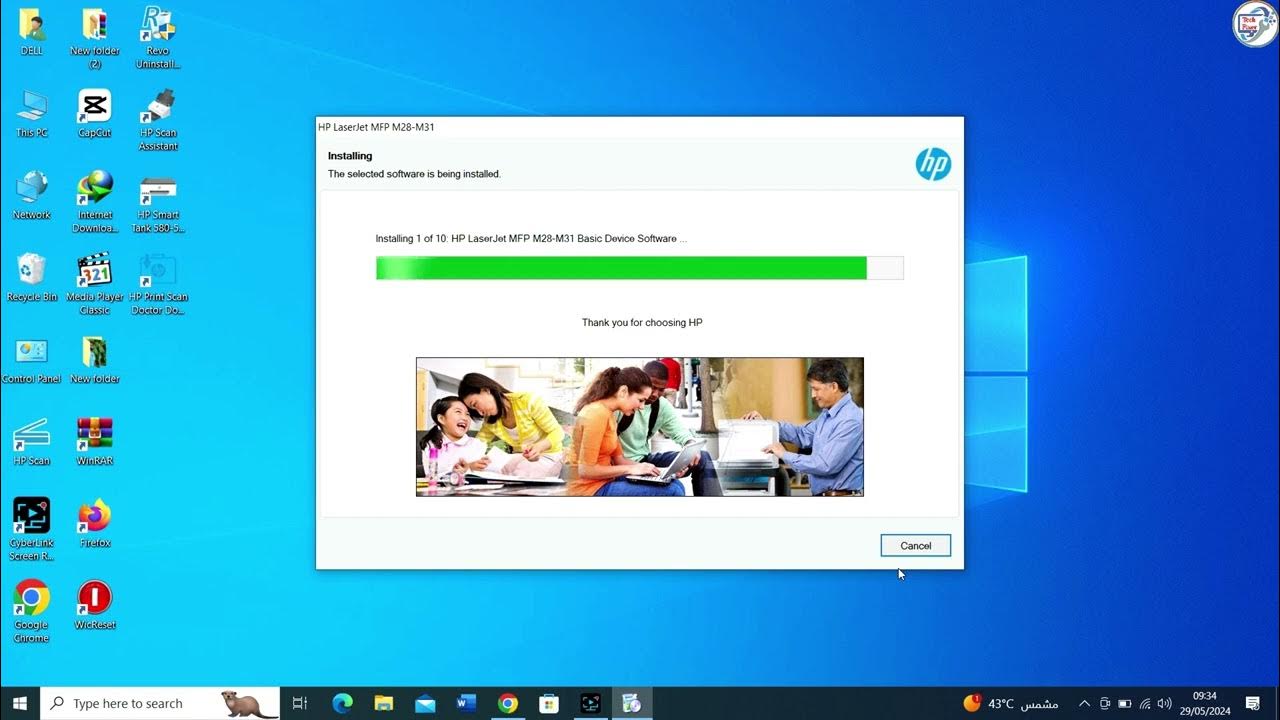1280x720 pixels.
Task: Click the battery status tray icon
Action: pyautogui.click(x=1125, y=703)
